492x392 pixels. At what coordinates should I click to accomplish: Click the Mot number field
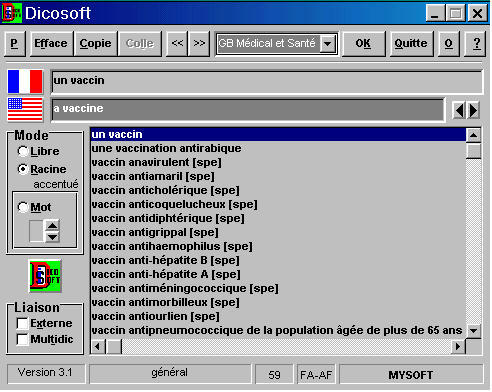tap(37, 231)
